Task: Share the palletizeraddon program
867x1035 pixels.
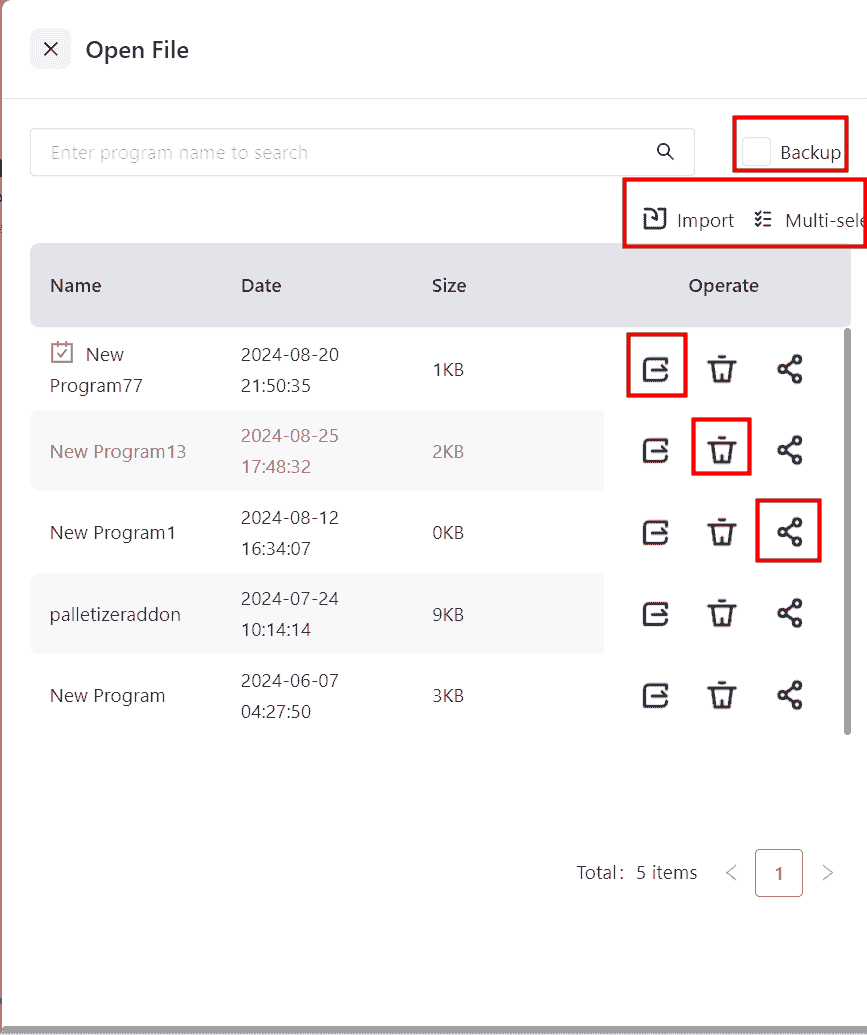Action: [x=790, y=613]
